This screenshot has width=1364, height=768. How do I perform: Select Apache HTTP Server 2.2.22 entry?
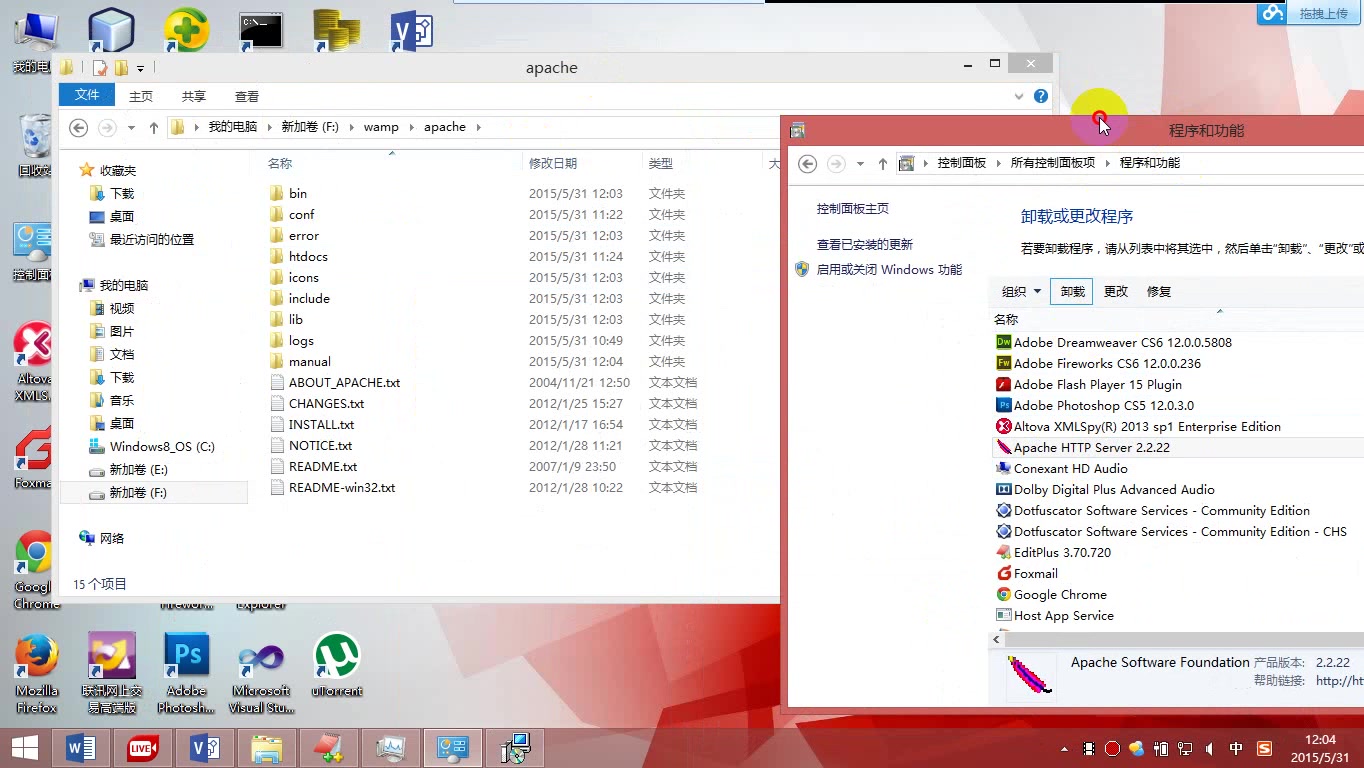(x=1091, y=447)
